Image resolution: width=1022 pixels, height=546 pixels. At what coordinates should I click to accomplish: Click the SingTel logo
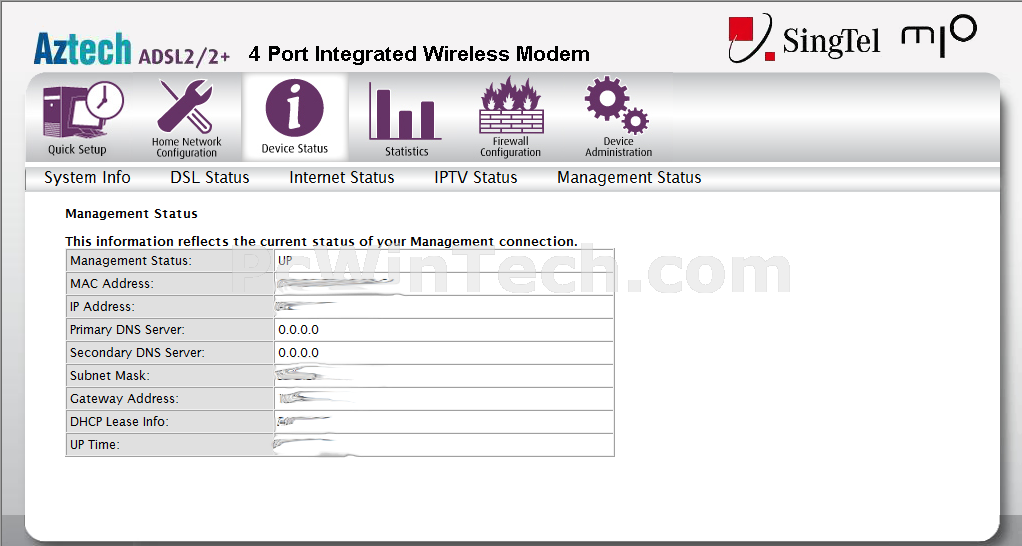click(x=804, y=39)
